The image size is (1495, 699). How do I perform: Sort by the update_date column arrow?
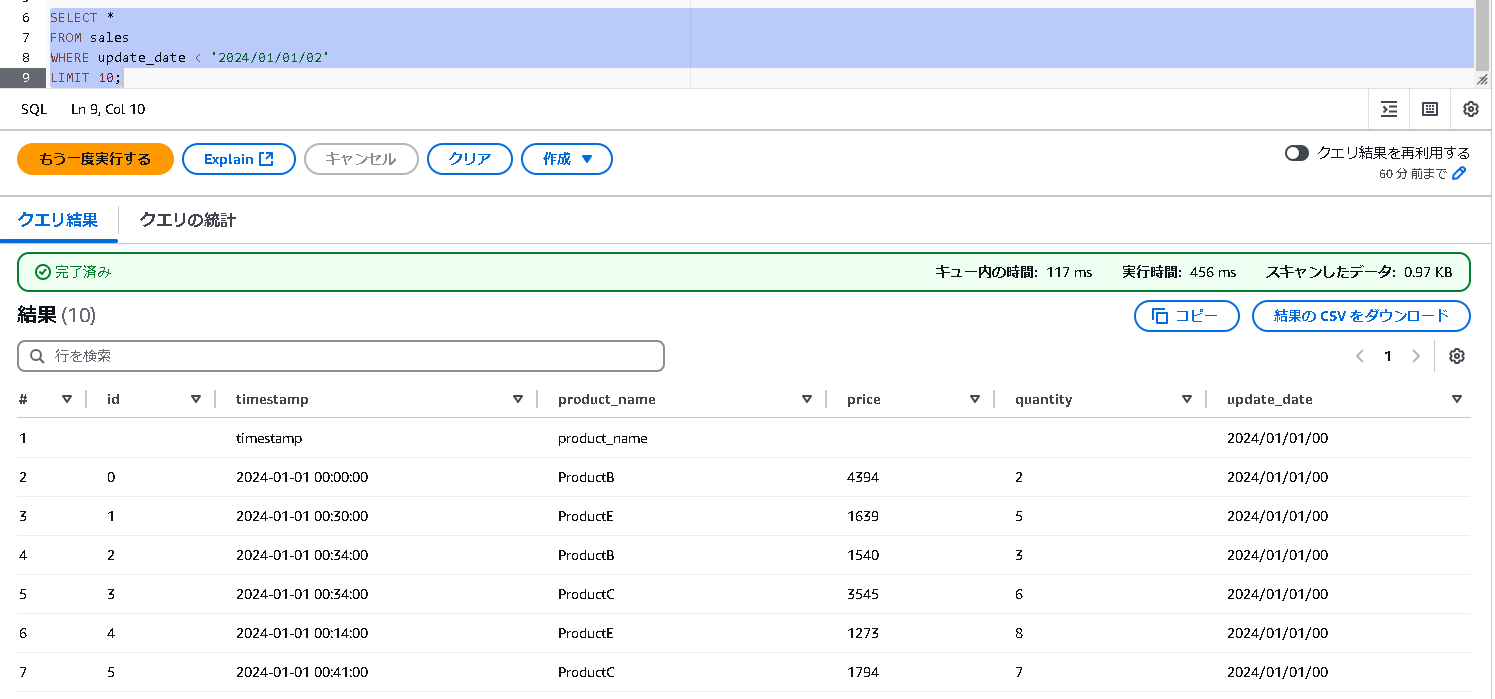point(1457,399)
